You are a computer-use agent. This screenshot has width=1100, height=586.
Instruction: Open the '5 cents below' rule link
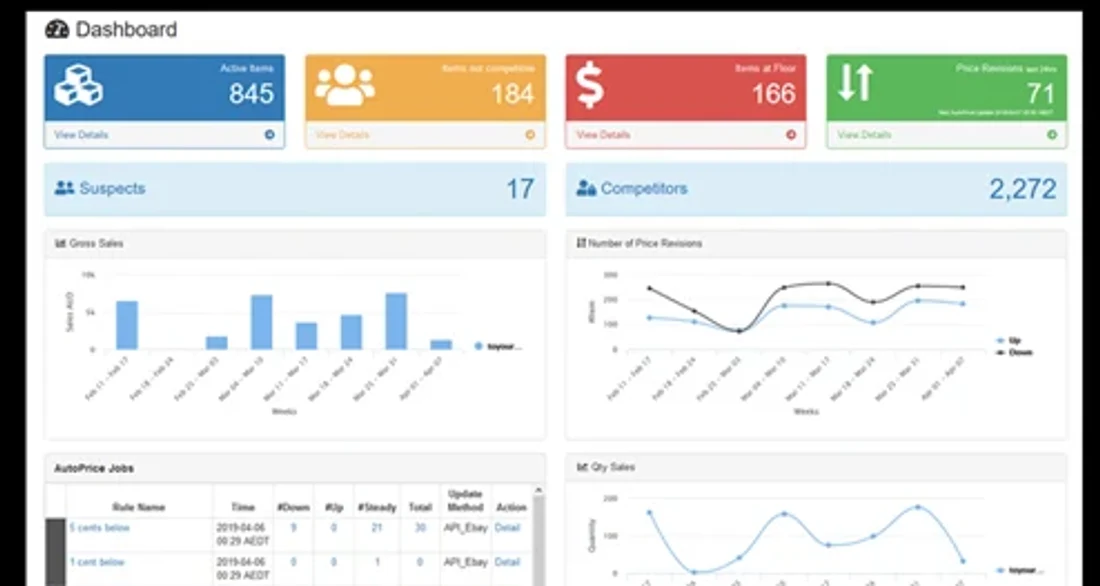click(100, 528)
